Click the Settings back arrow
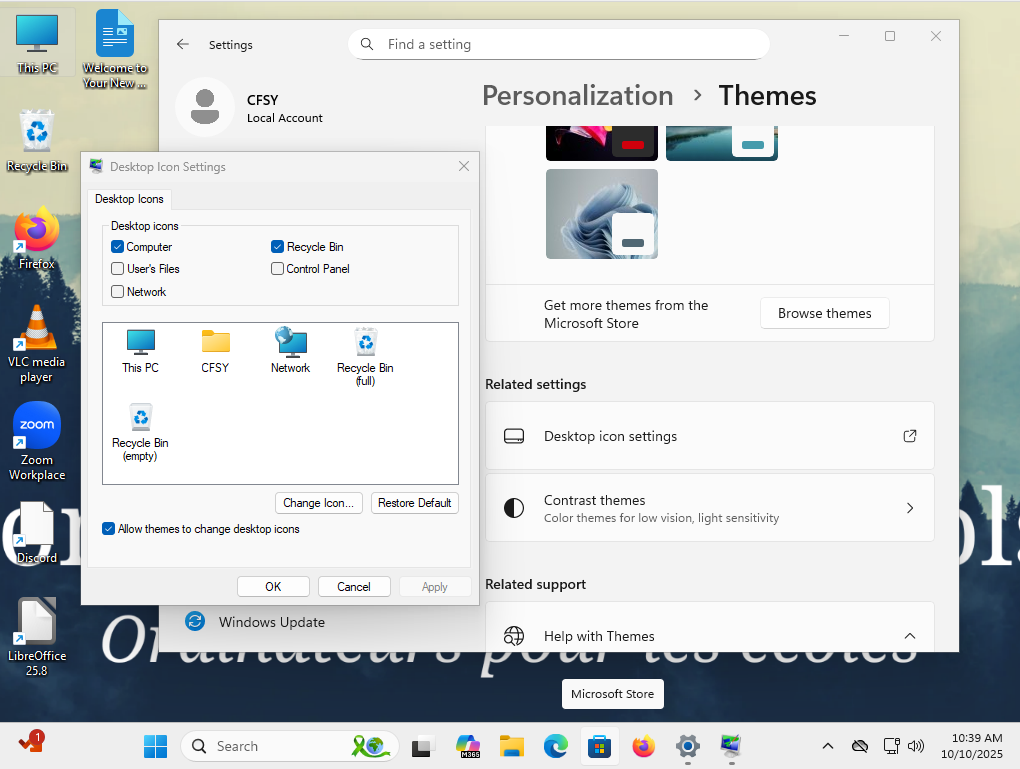 pyautogui.click(x=182, y=44)
